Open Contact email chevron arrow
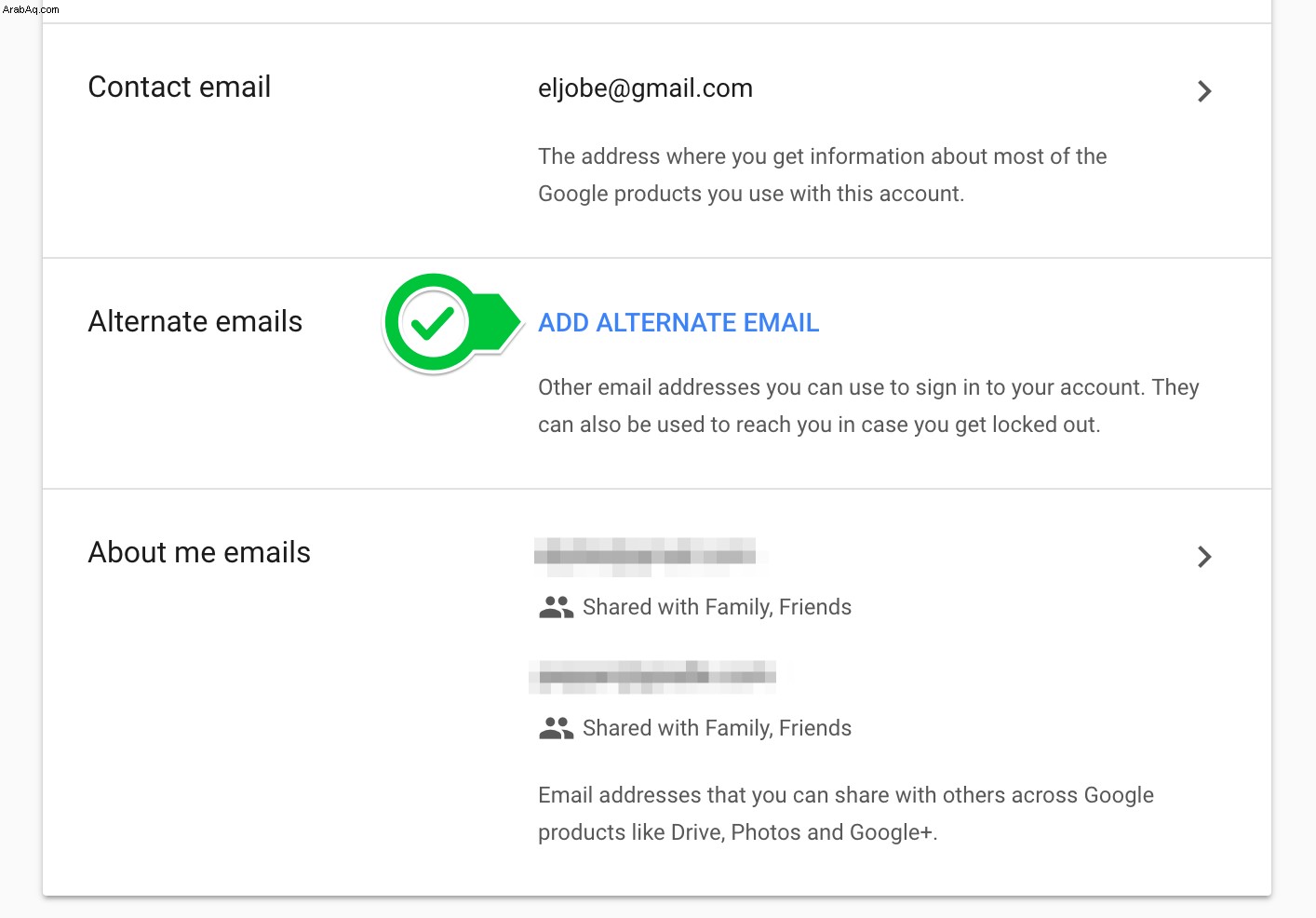 pos(1204,91)
